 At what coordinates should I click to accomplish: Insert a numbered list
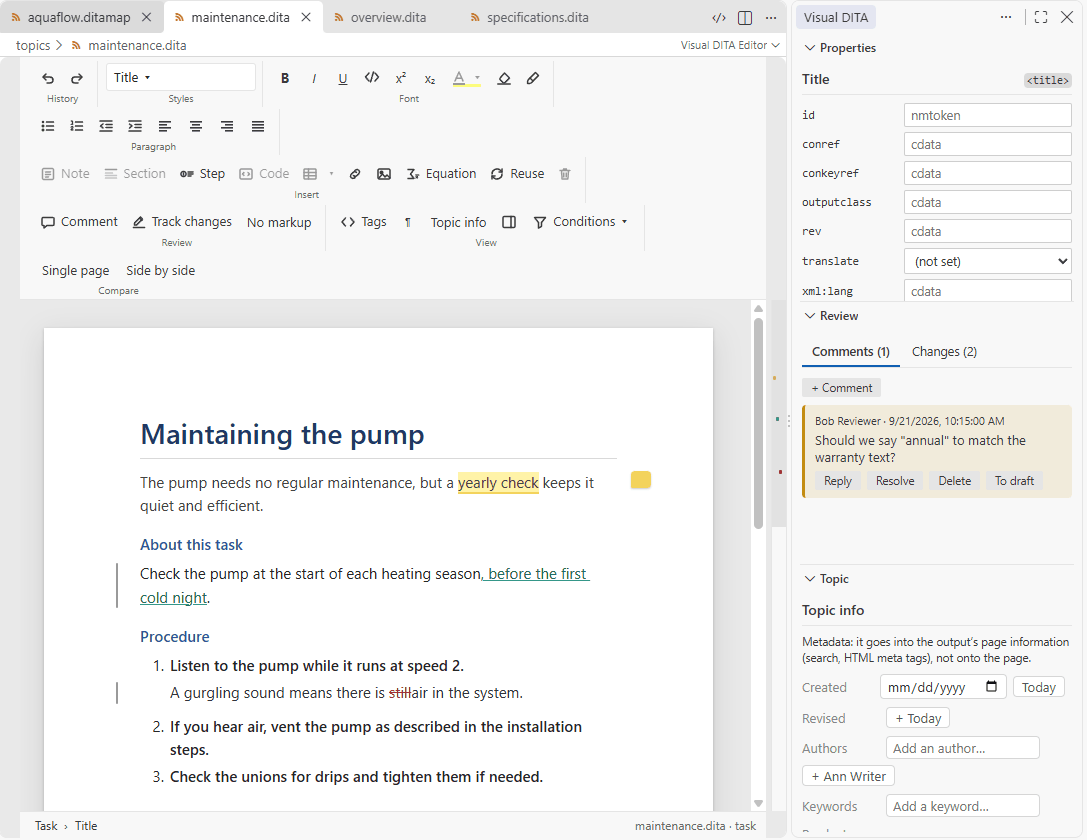(77, 126)
